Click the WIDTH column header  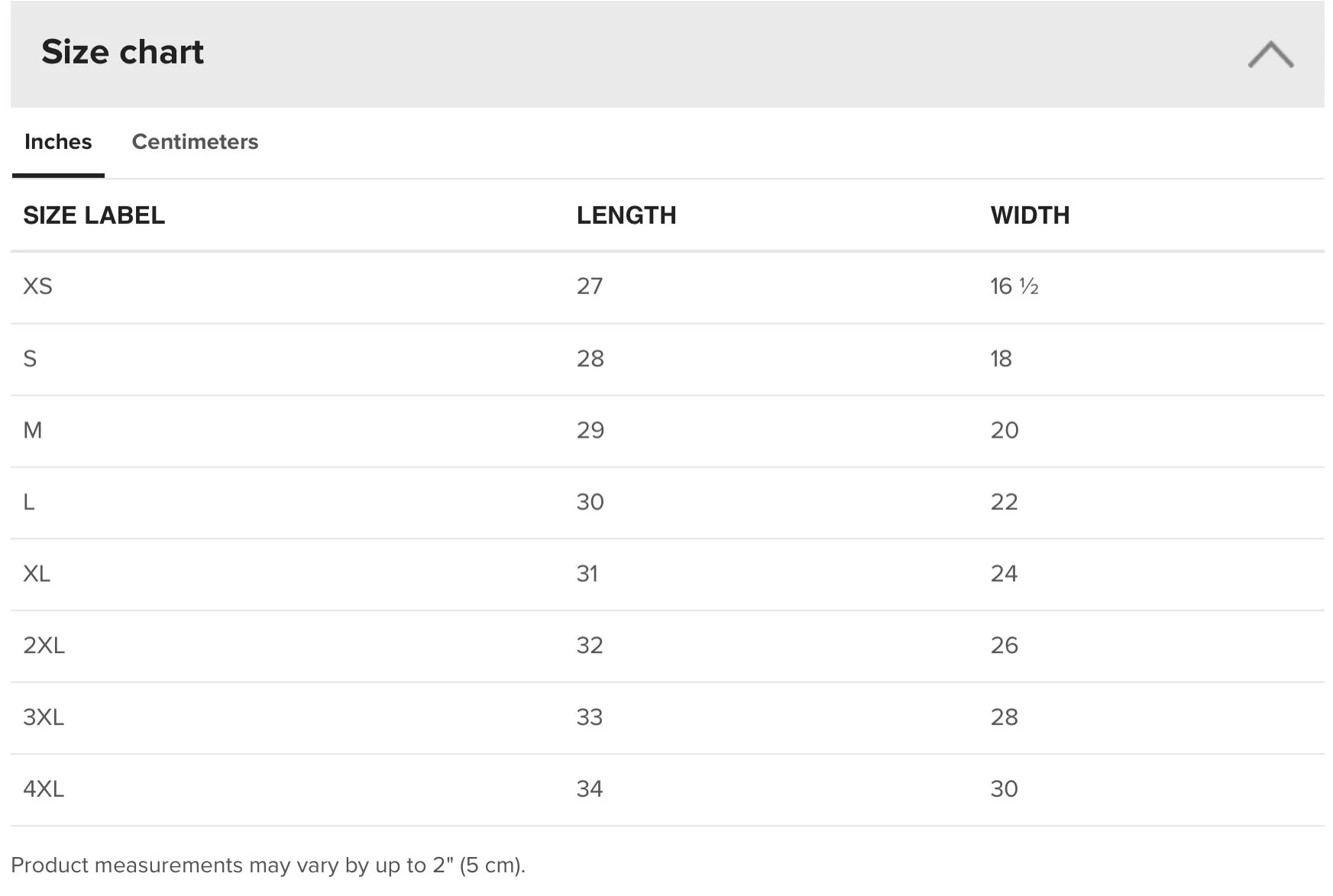coord(1030,215)
